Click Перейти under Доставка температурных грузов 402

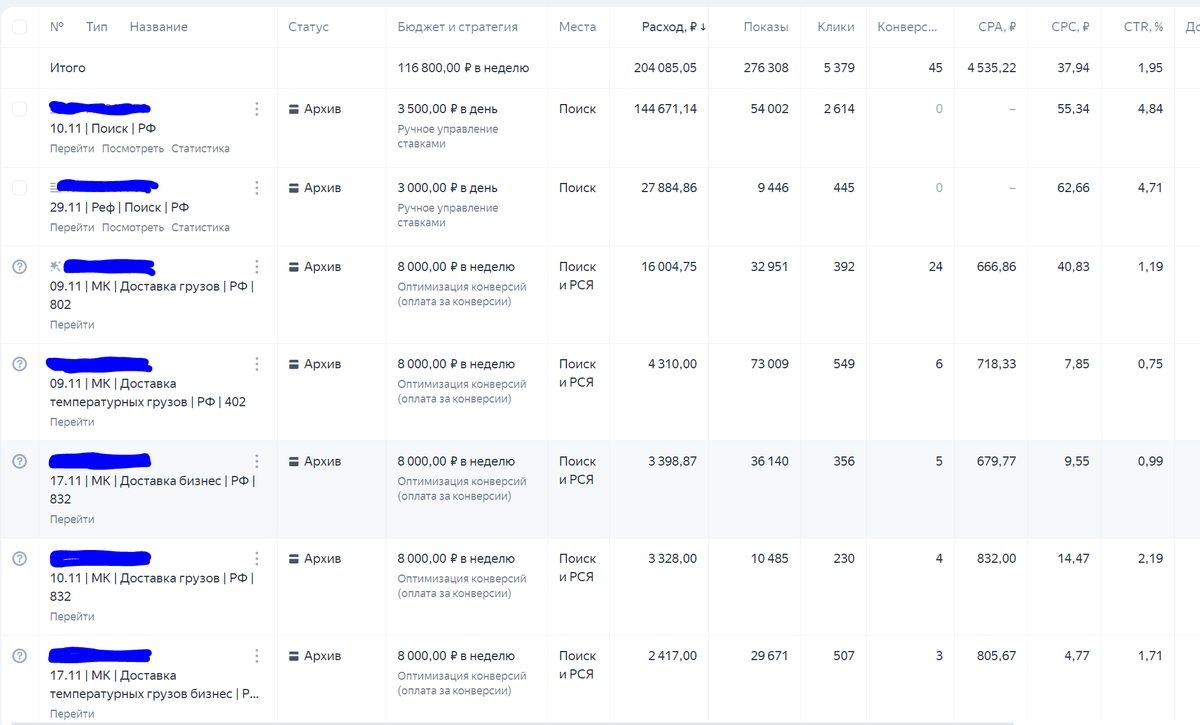(x=72, y=422)
